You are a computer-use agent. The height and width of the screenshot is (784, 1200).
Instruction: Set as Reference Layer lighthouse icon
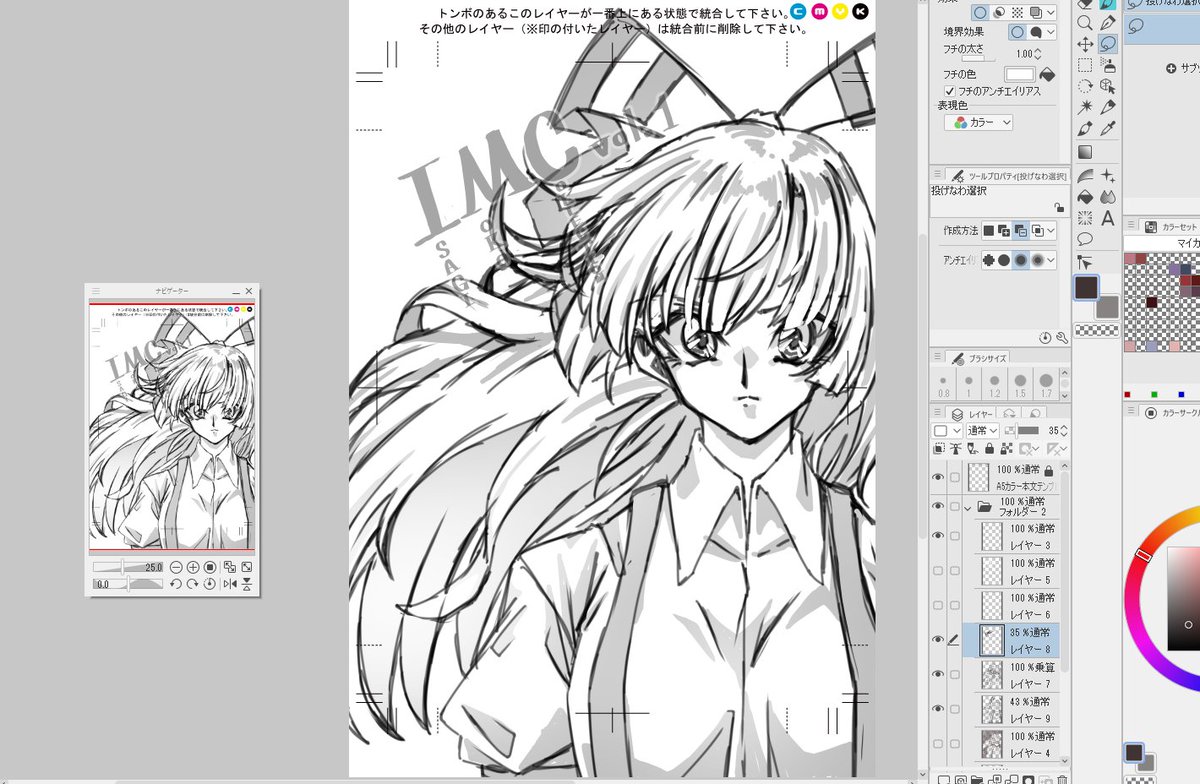[x=955, y=448]
